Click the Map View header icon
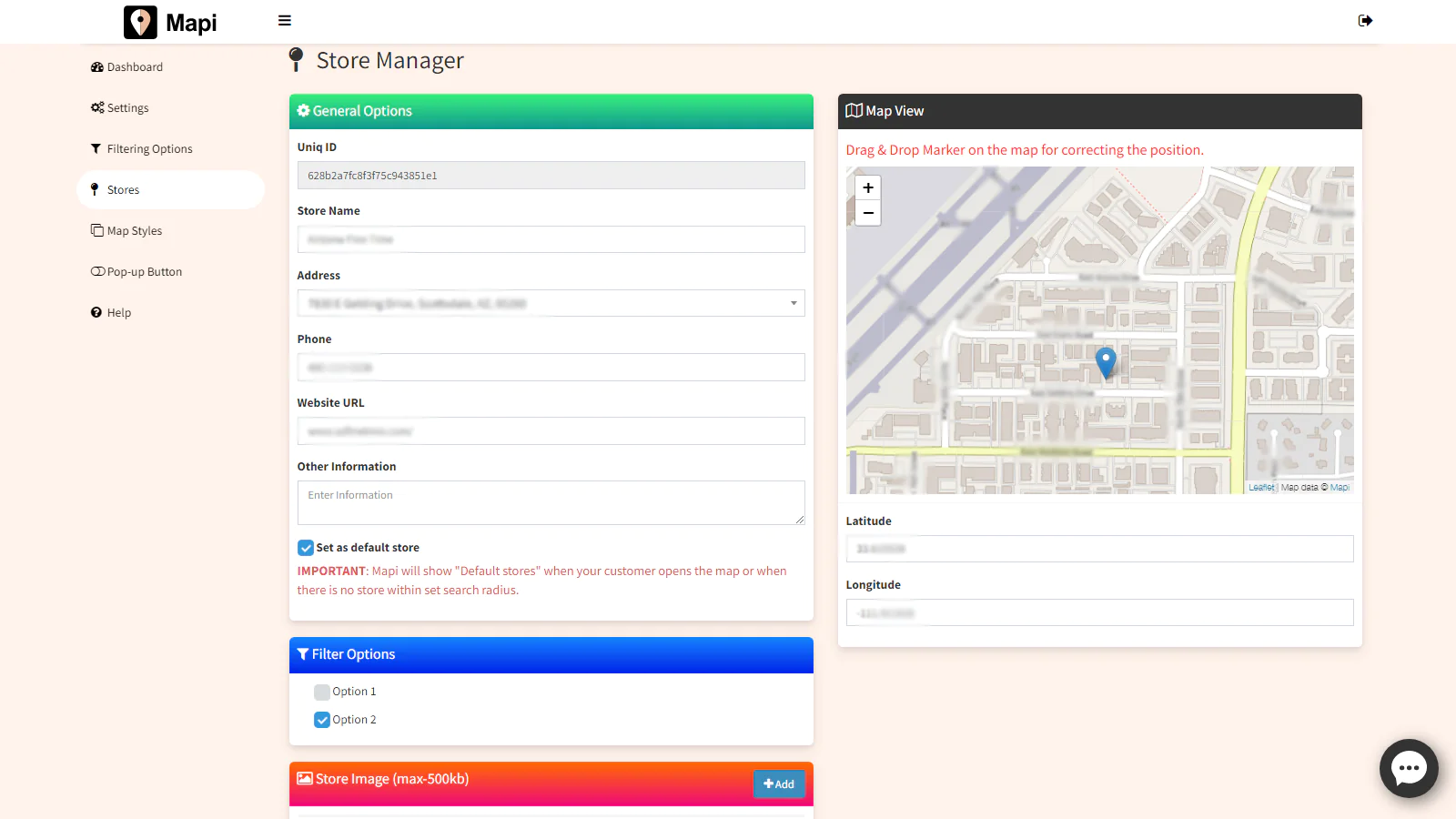 (x=854, y=111)
